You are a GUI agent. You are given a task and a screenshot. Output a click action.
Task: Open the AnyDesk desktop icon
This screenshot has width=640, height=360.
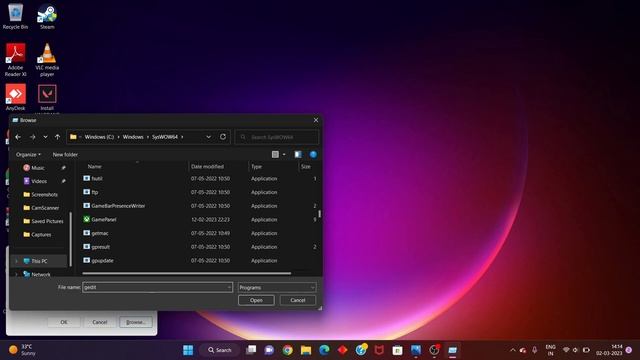click(x=16, y=97)
